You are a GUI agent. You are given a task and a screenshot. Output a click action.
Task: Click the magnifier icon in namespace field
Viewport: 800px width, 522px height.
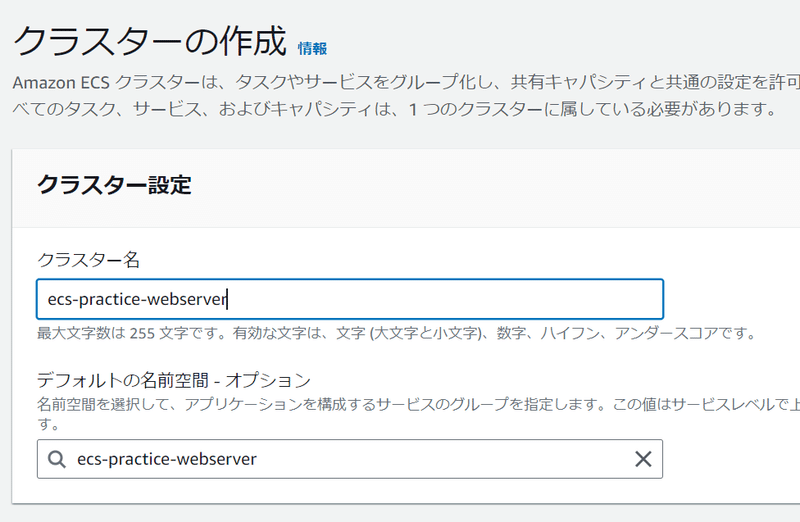[57, 459]
